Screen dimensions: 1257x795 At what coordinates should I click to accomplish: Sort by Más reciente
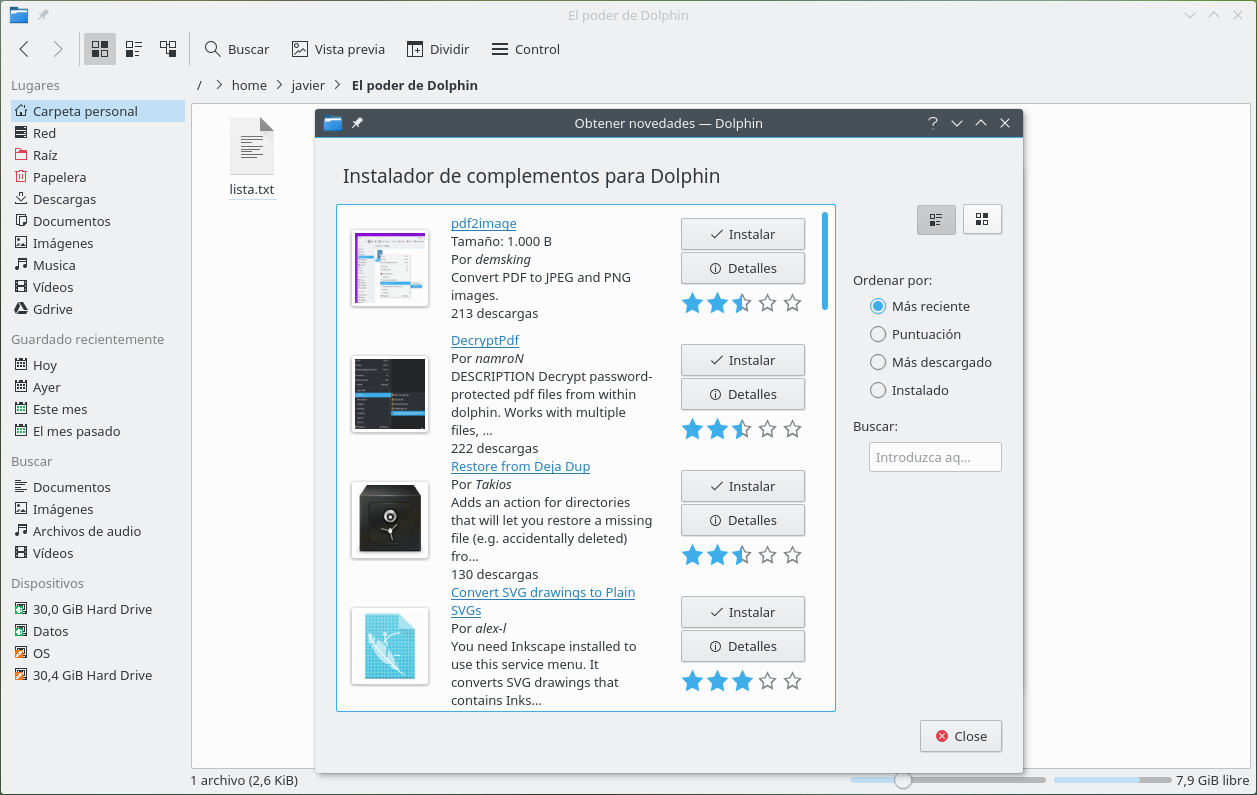920,306
